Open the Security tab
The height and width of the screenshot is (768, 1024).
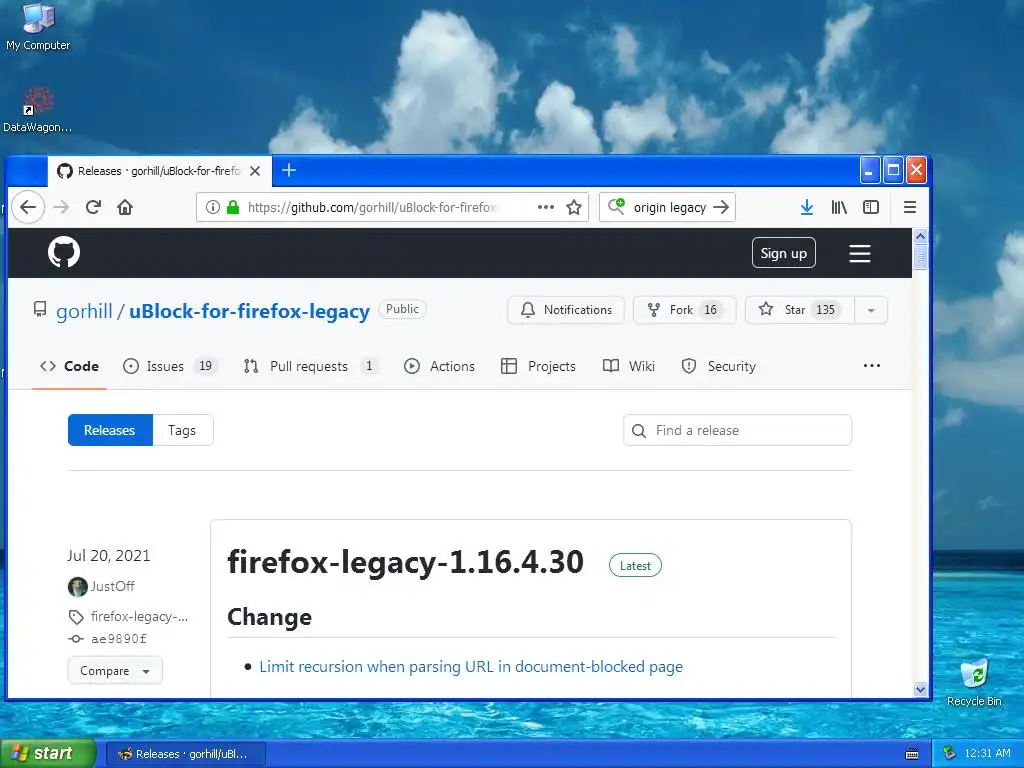pyautogui.click(x=718, y=366)
